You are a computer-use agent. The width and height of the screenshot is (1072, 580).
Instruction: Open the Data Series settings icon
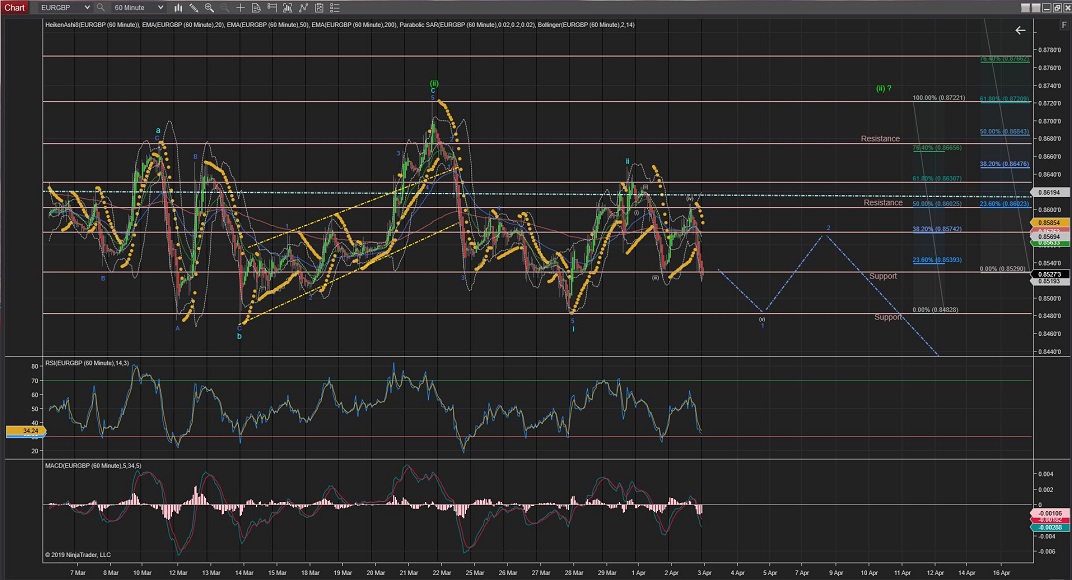click(x=288, y=8)
